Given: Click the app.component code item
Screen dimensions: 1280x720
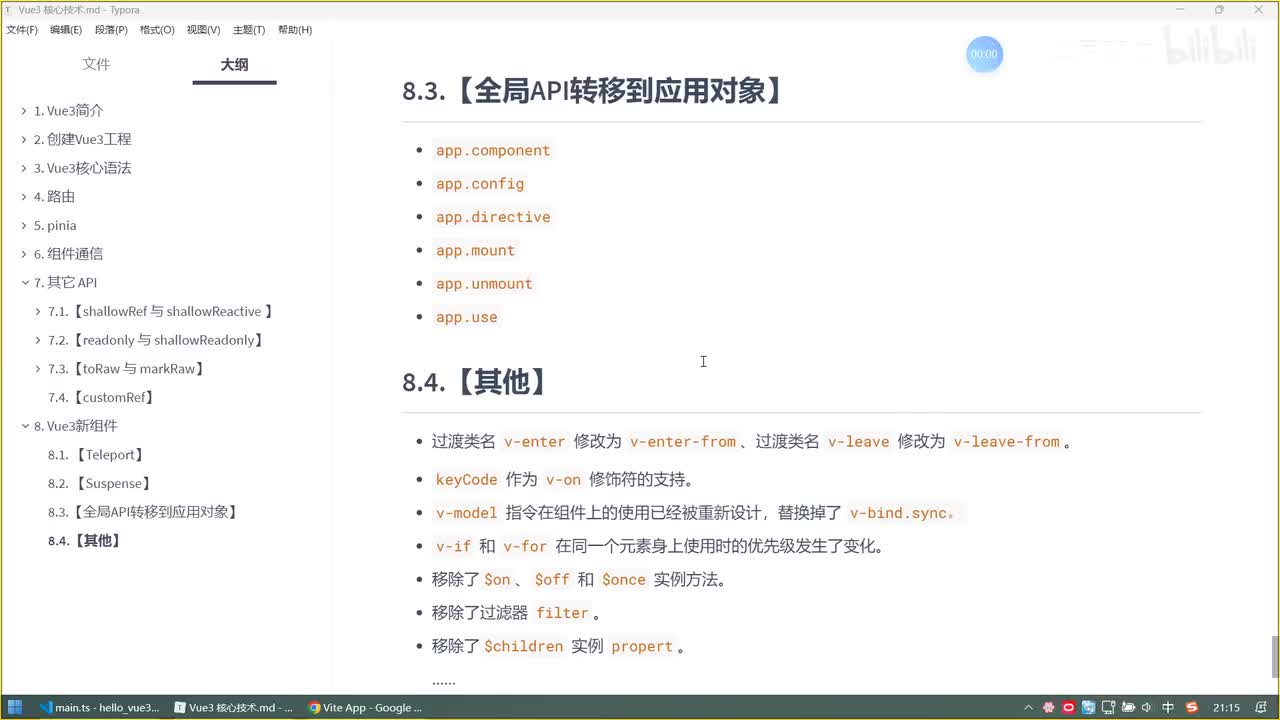Looking at the screenshot, I should point(493,150).
